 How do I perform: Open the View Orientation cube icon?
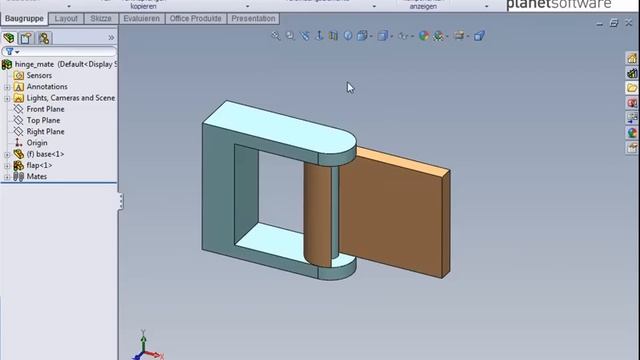tap(362, 36)
